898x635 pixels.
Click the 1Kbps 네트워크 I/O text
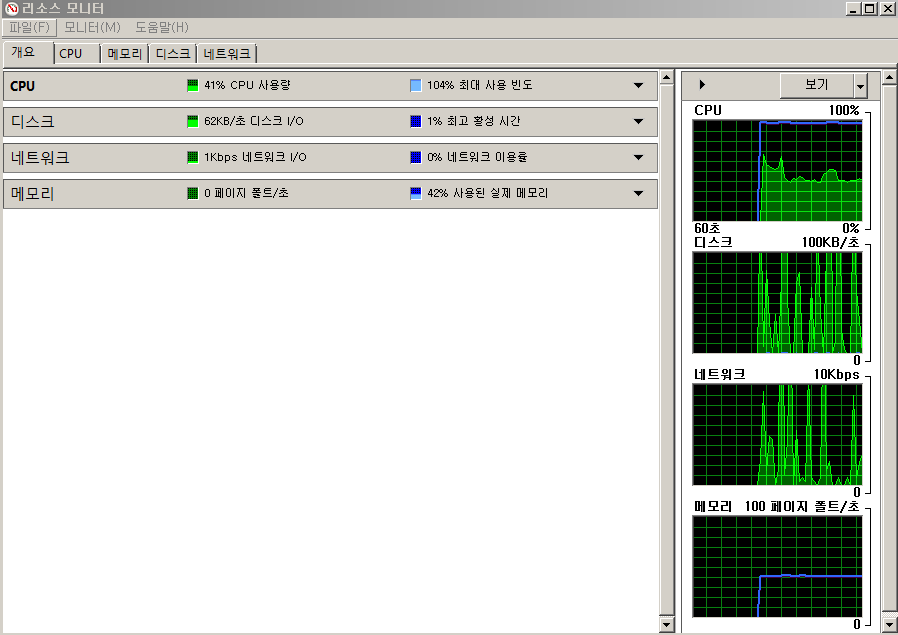tap(255, 157)
